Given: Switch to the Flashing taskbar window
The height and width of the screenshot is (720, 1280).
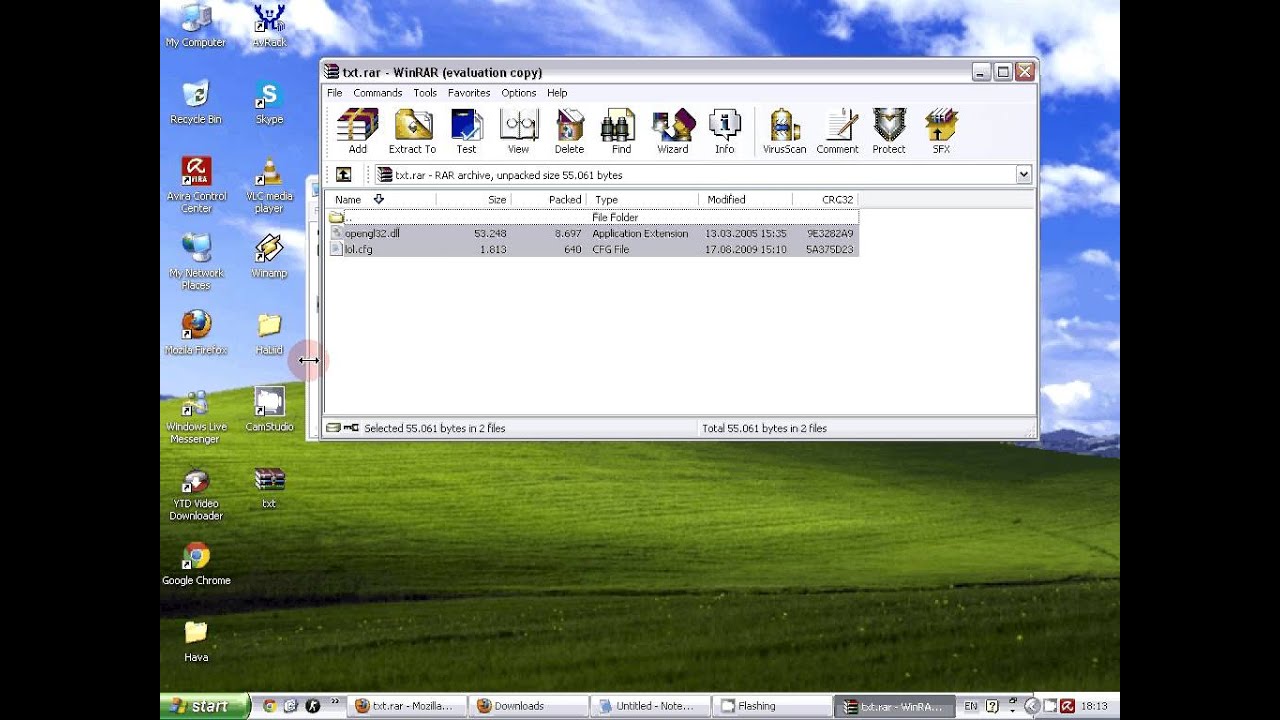Looking at the screenshot, I should [771, 706].
